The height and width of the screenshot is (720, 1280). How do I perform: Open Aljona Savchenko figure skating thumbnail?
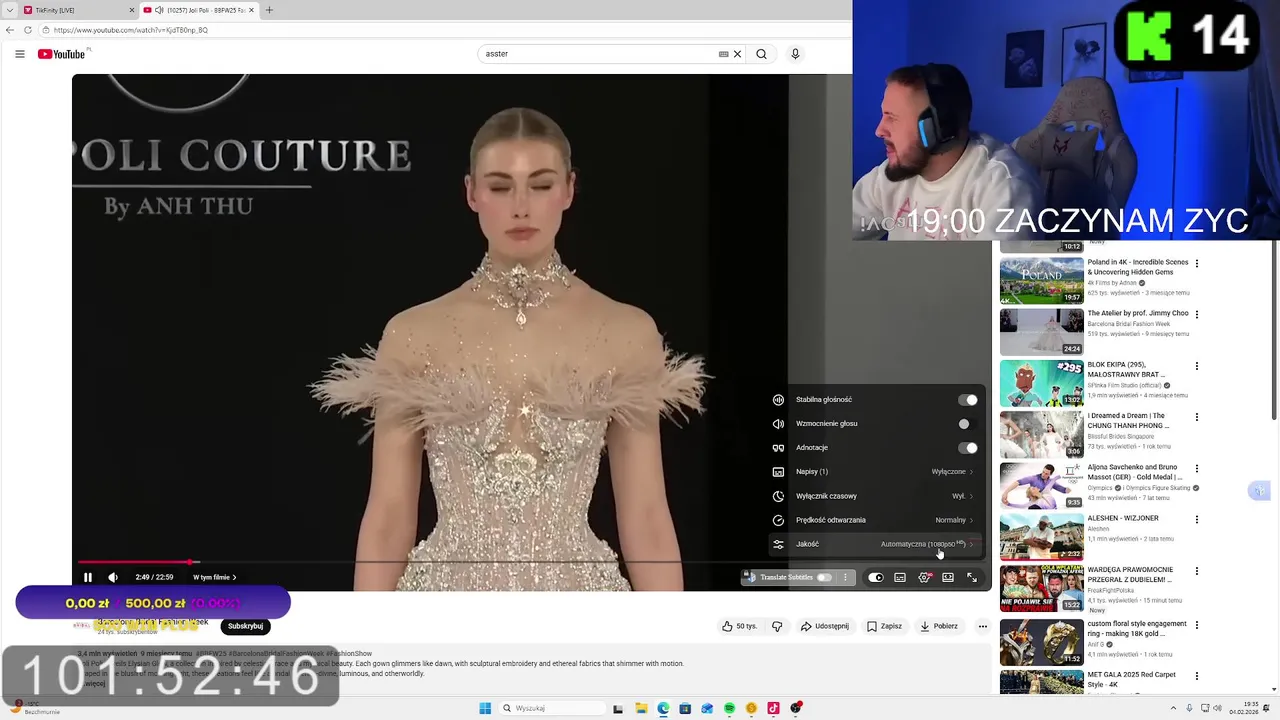1041,485
